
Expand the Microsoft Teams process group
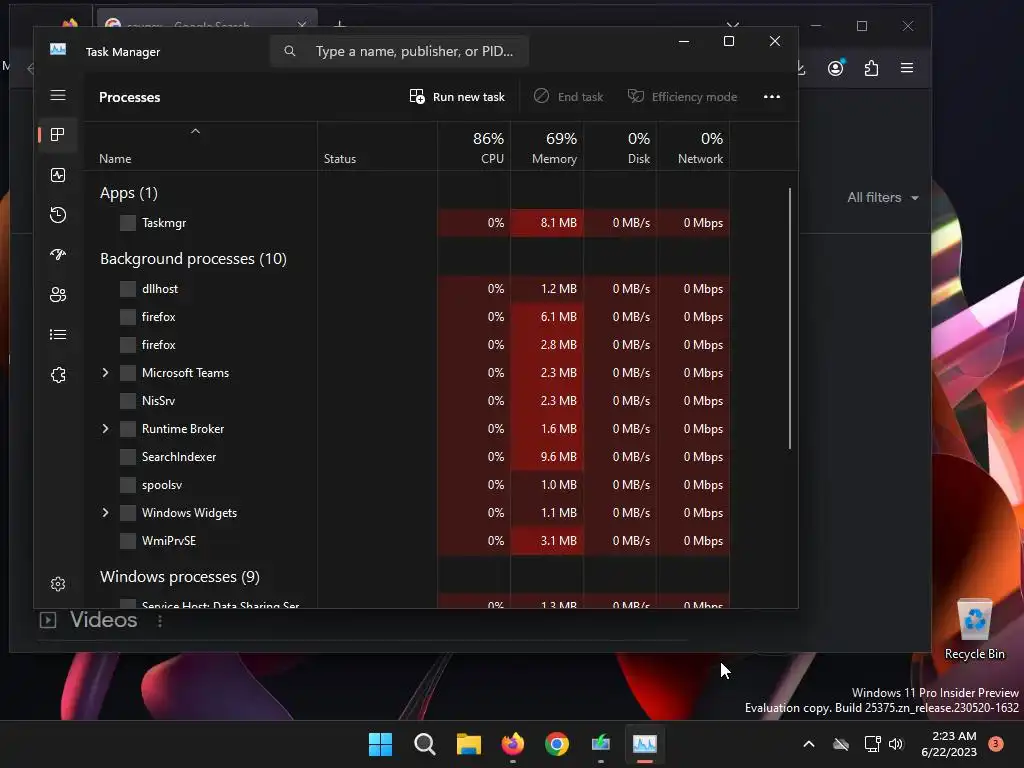click(105, 373)
